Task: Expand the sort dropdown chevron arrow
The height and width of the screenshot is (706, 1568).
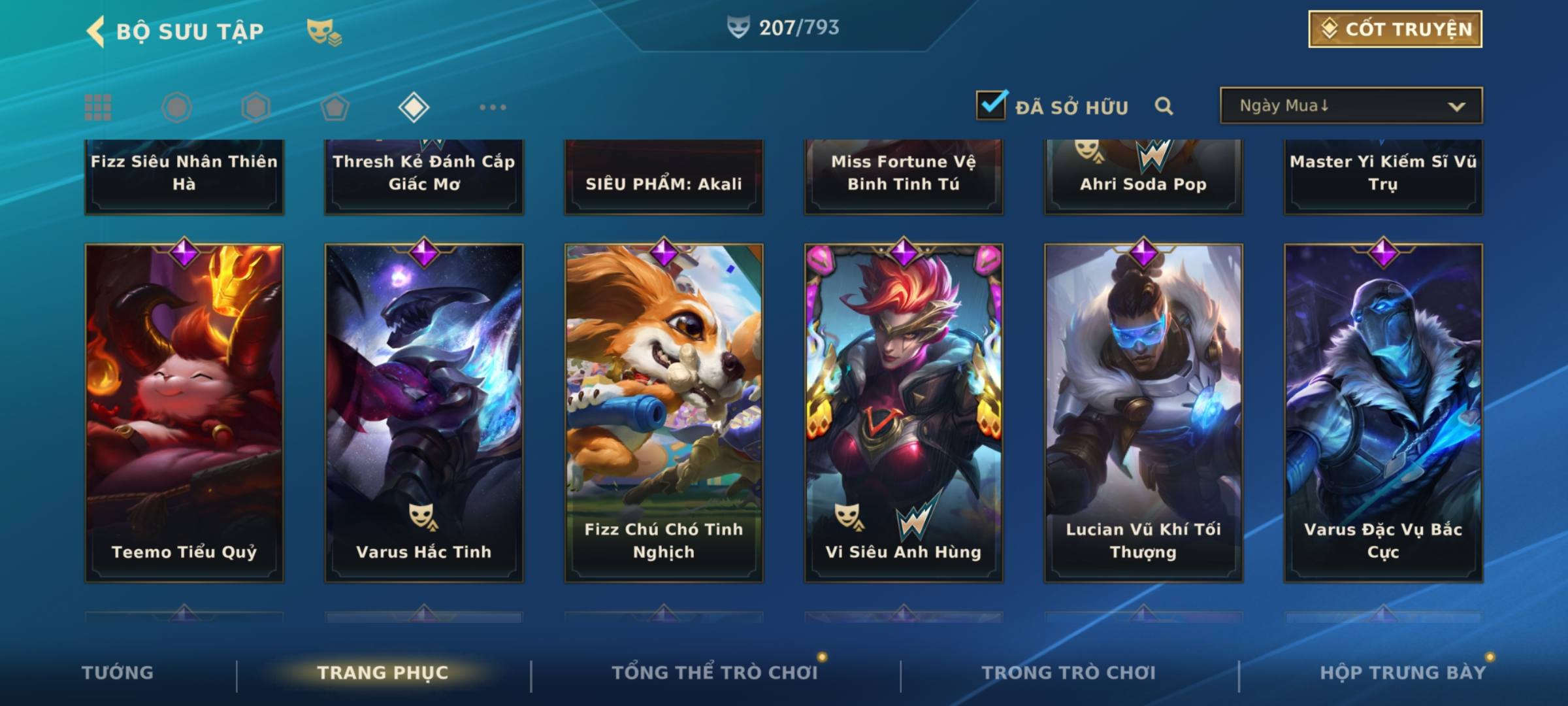Action: point(1456,107)
